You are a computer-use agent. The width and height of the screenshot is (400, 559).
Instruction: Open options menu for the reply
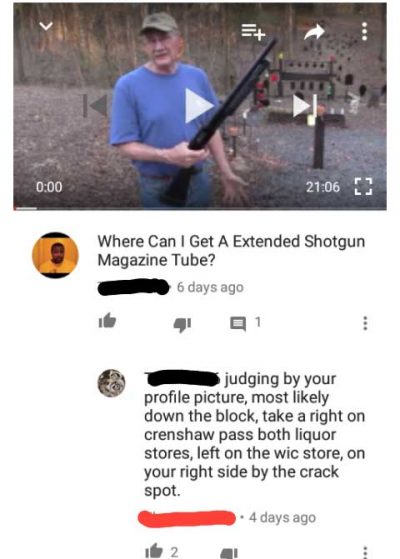tap(365, 552)
